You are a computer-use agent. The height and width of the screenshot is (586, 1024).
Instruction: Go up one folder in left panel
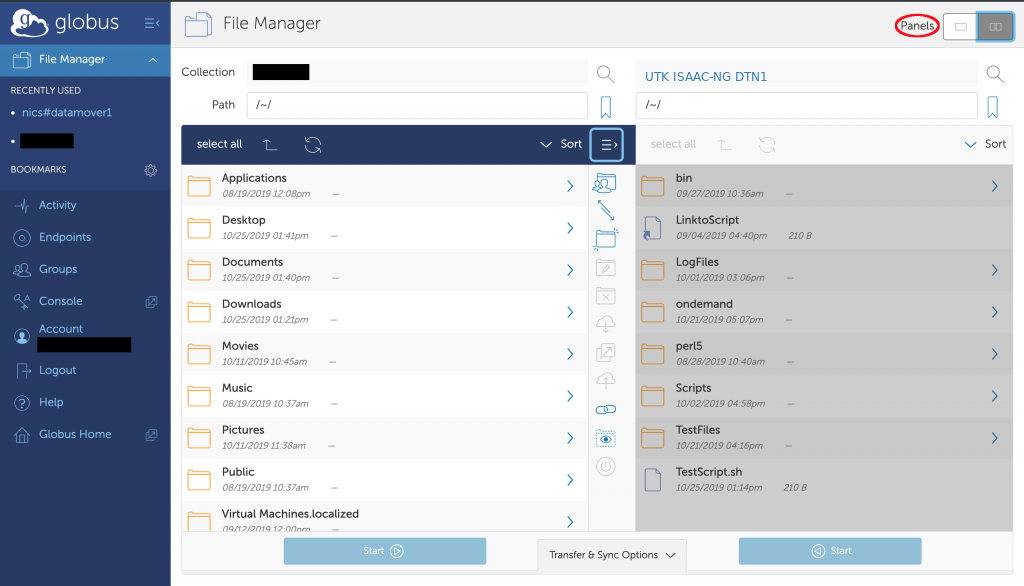(x=270, y=144)
